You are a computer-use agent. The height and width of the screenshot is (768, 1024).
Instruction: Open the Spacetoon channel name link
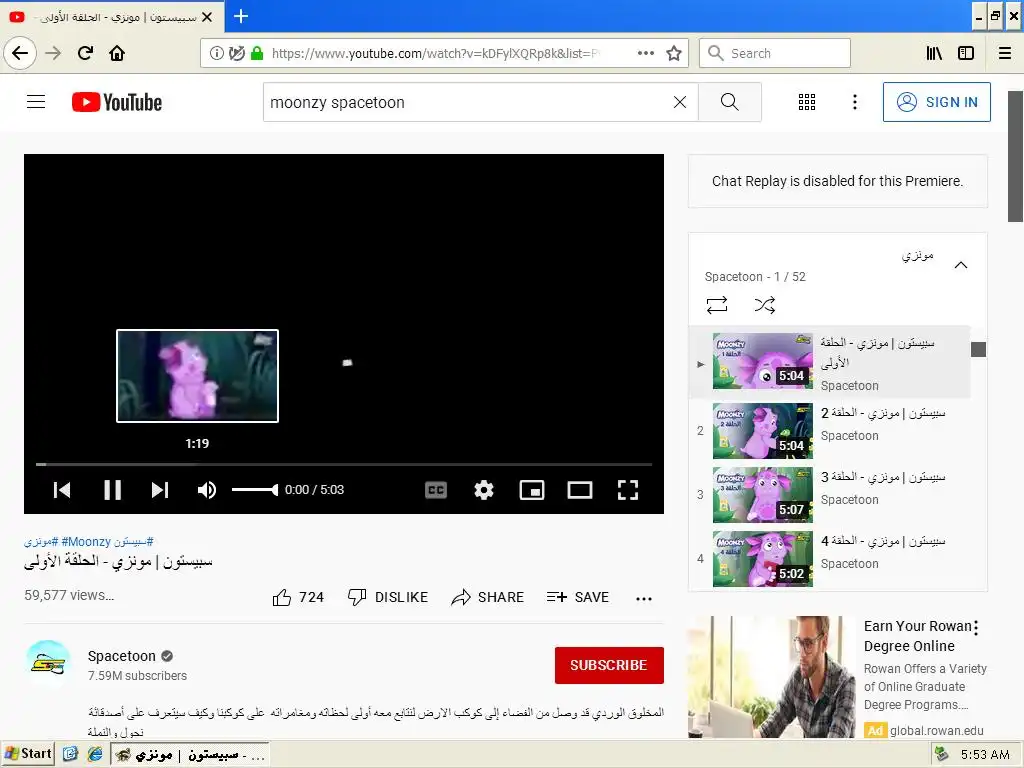pos(121,656)
